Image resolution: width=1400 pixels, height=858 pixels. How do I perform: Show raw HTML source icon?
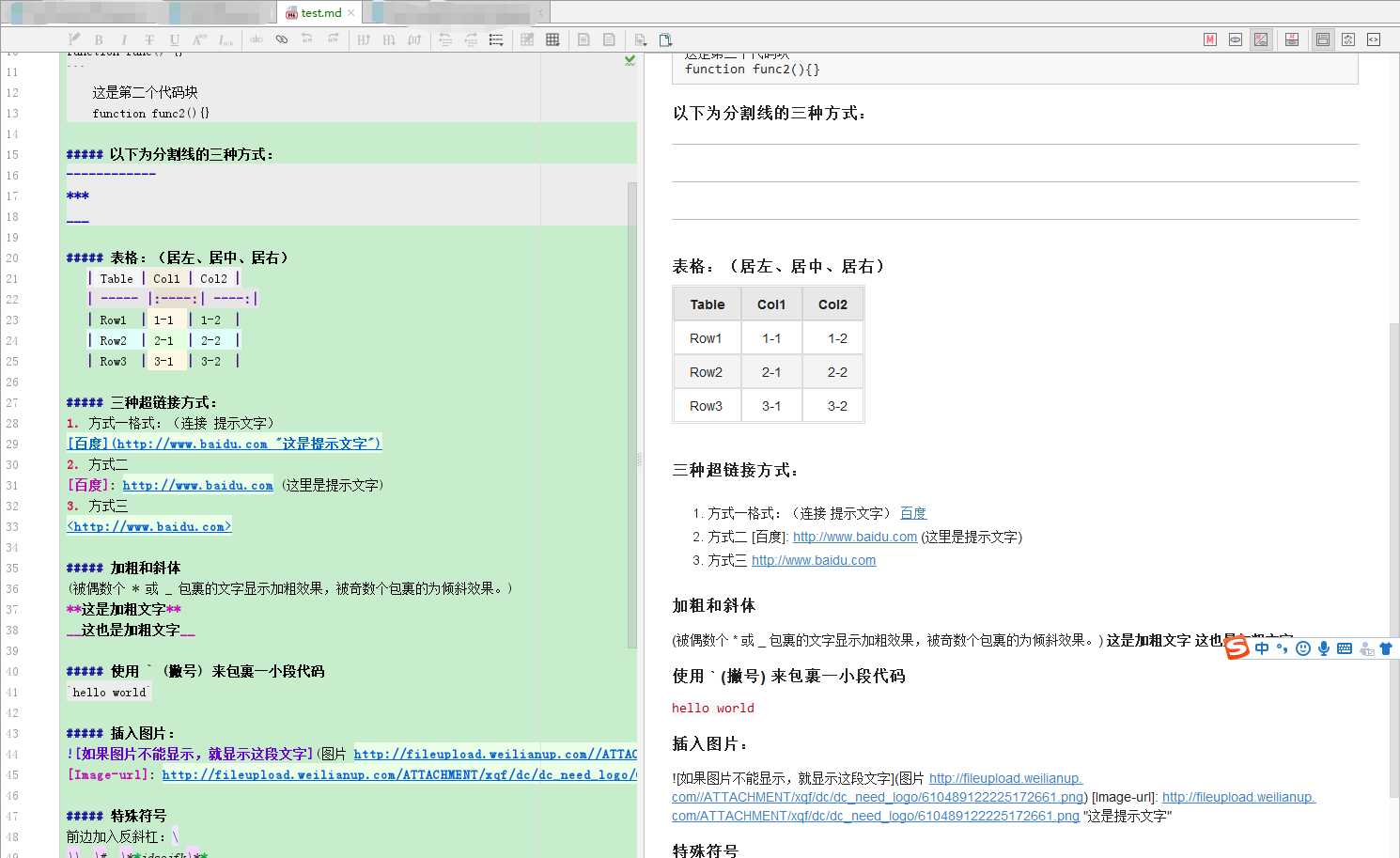(x=1374, y=39)
